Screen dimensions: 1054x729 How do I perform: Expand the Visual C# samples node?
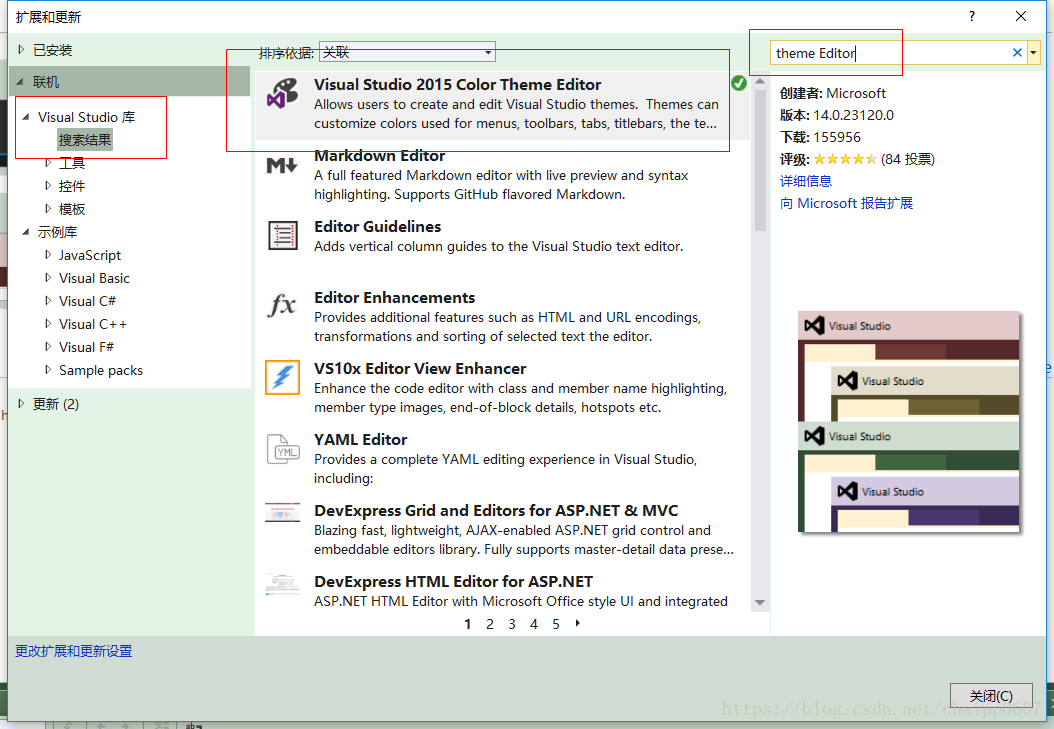48,300
